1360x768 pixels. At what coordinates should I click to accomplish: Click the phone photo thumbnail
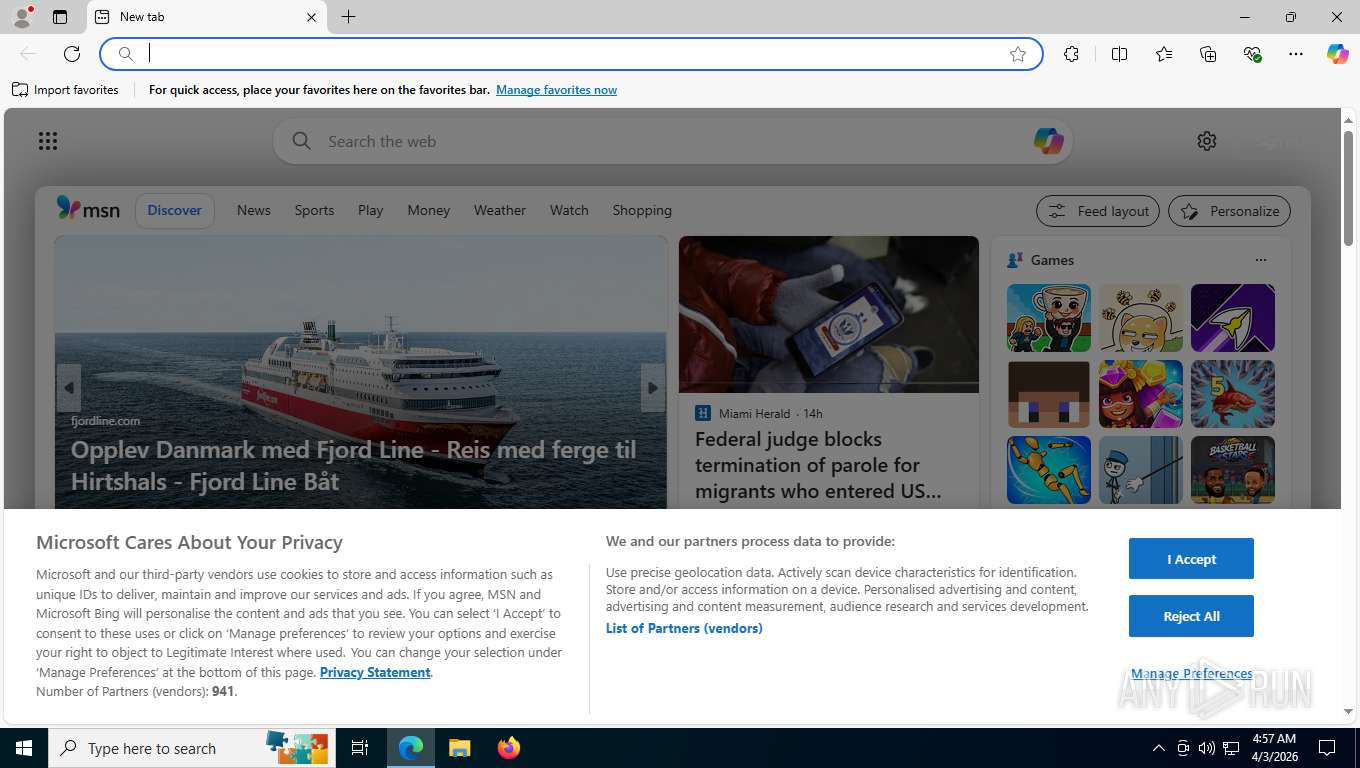coord(829,314)
